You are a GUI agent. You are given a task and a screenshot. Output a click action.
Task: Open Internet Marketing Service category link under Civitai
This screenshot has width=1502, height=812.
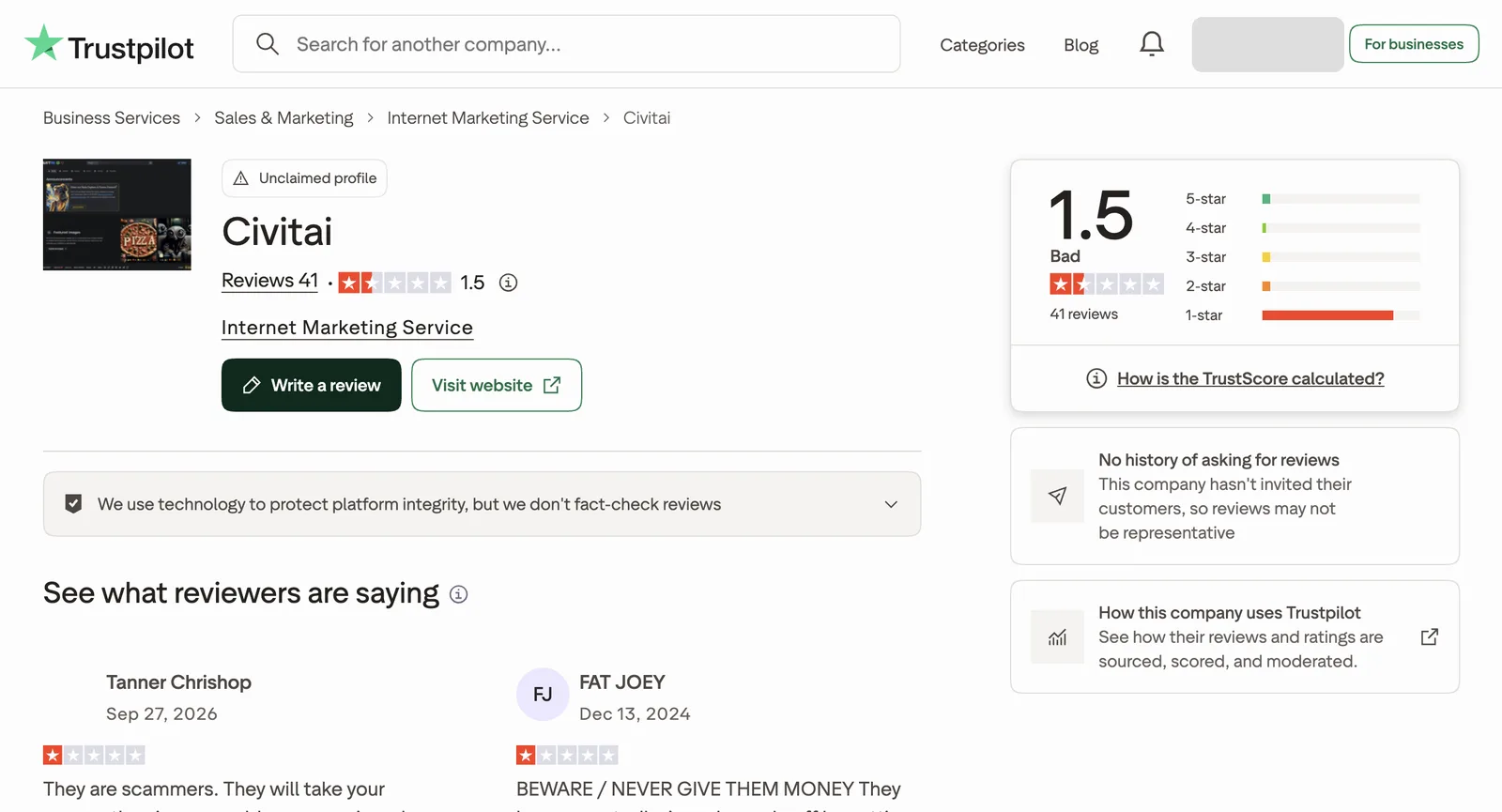click(347, 328)
